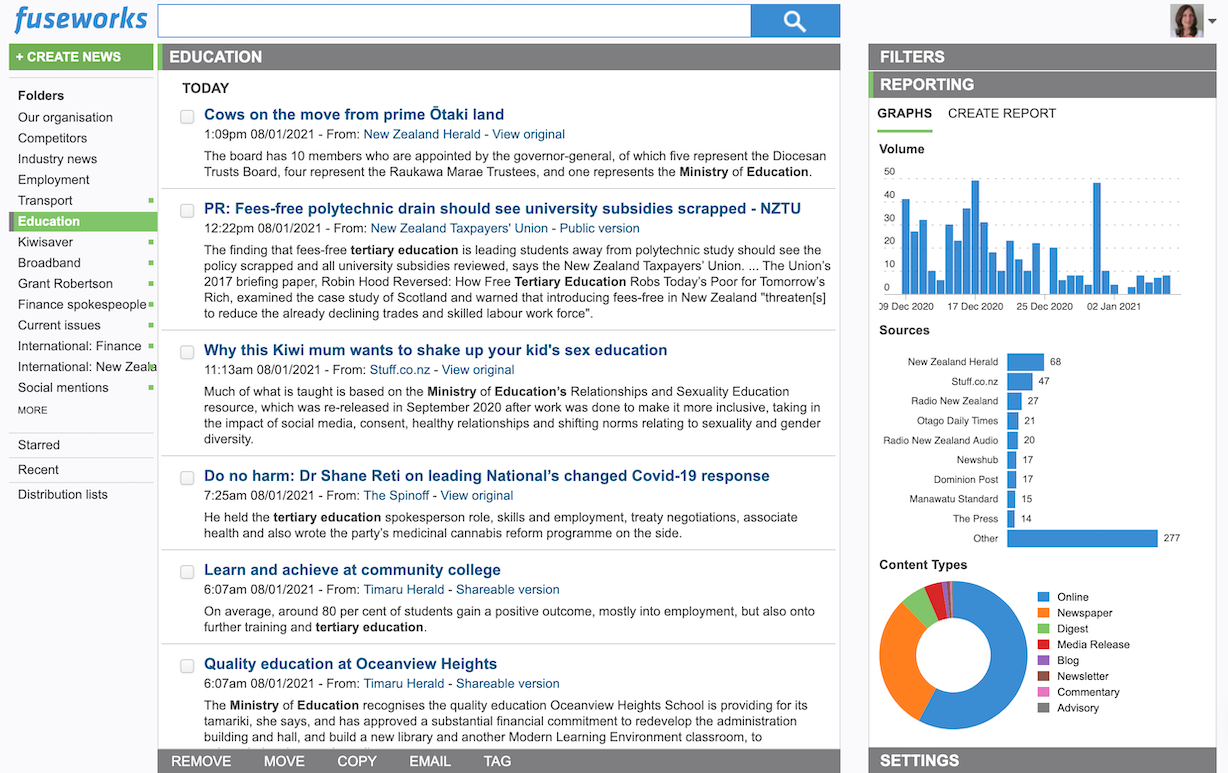Open the Industry news folder
Image resolution: width=1228 pixels, height=773 pixels.
click(57, 159)
